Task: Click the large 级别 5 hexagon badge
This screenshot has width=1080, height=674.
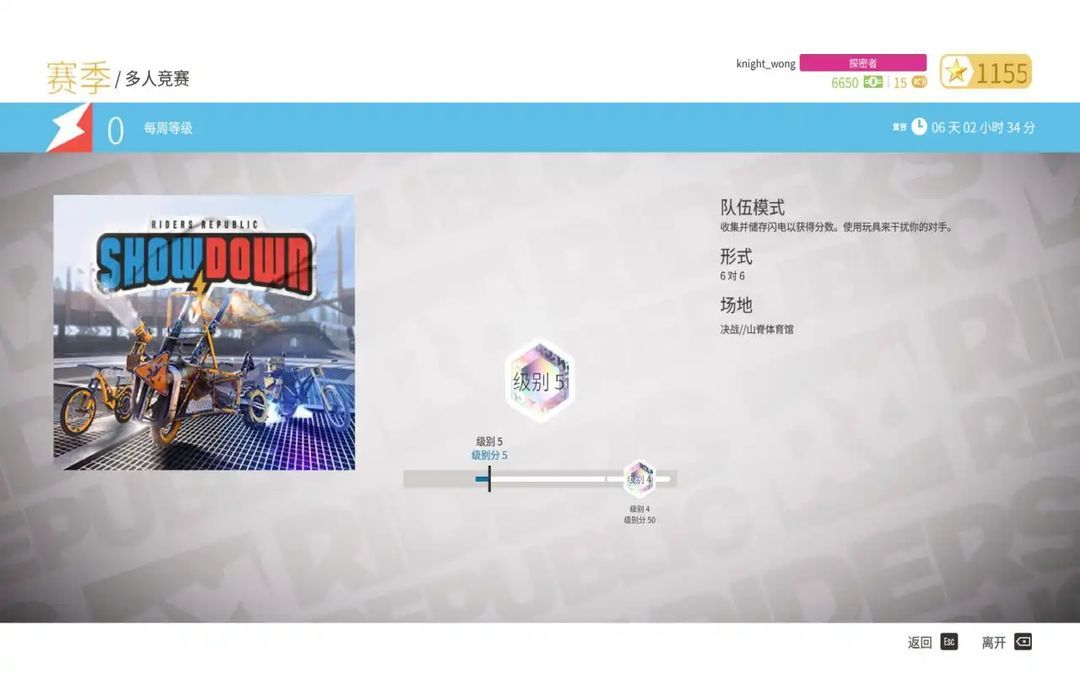Action: (540, 380)
